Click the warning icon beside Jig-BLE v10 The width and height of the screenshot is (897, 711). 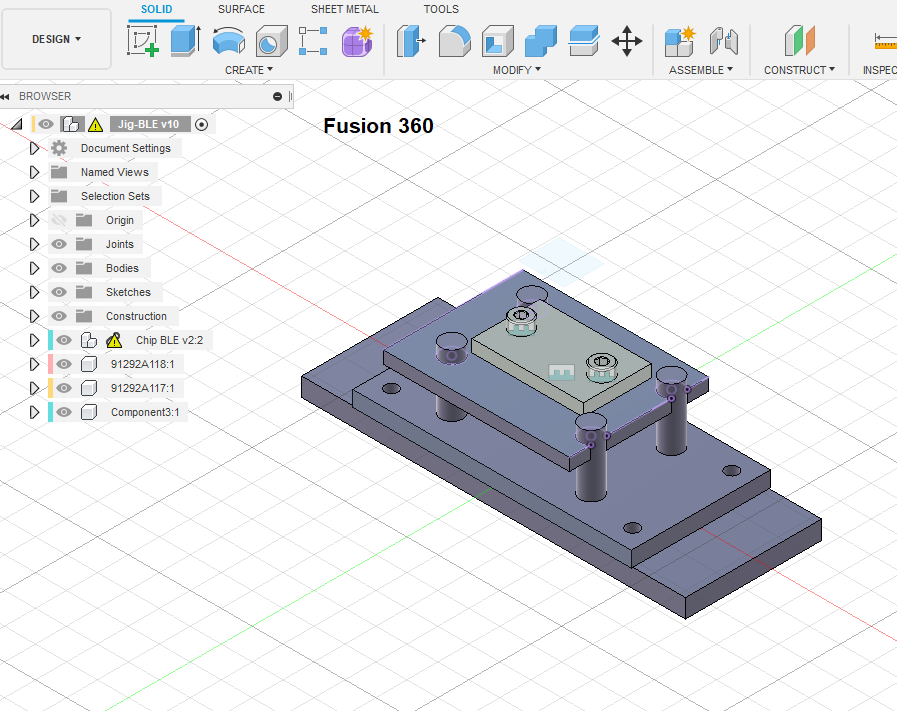[96, 124]
